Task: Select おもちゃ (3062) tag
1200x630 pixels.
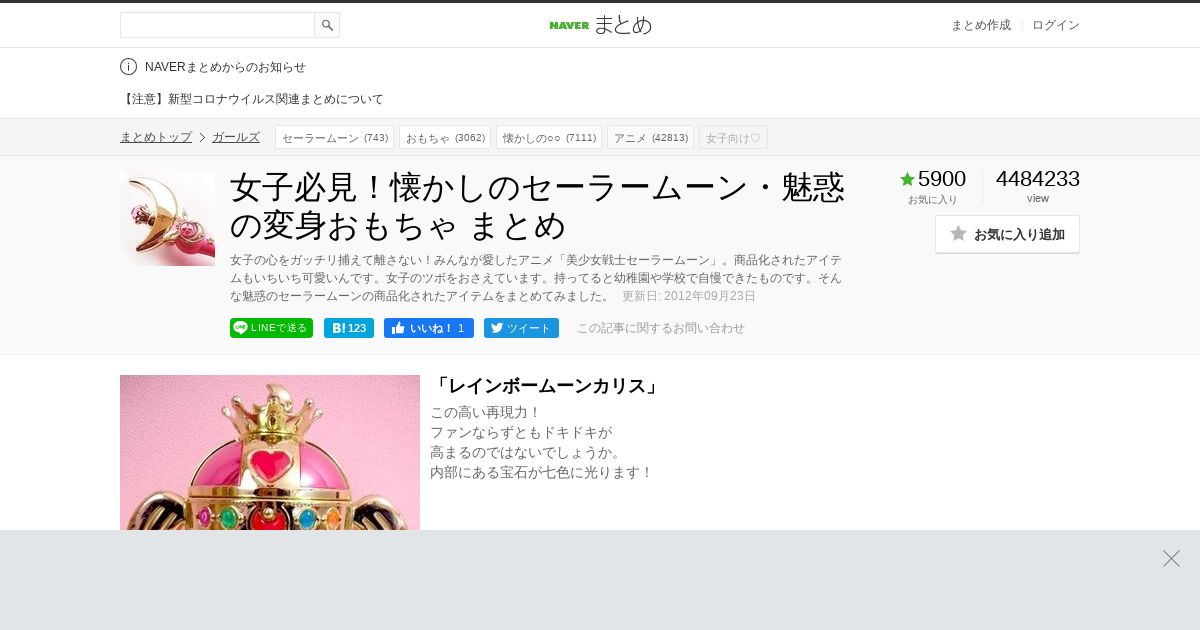Action: (x=445, y=137)
